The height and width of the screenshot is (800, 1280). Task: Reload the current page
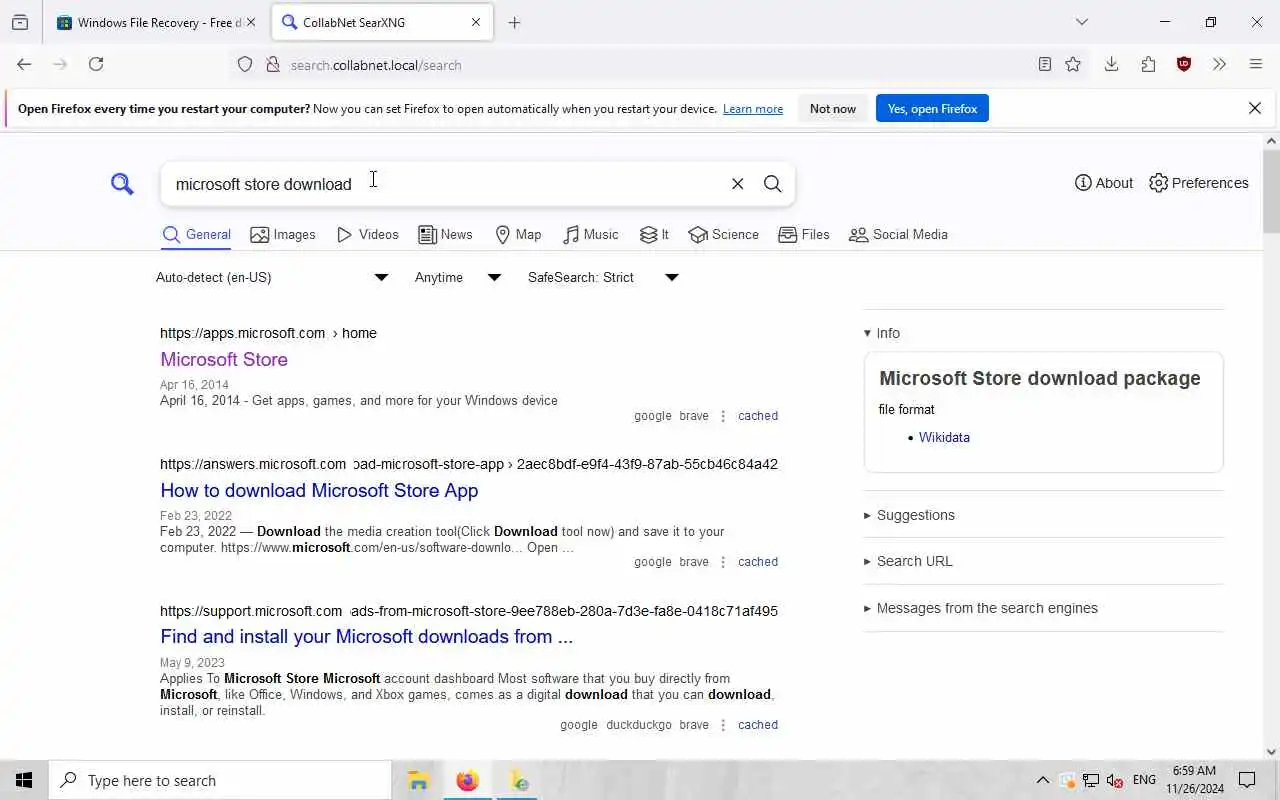click(x=96, y=64)
